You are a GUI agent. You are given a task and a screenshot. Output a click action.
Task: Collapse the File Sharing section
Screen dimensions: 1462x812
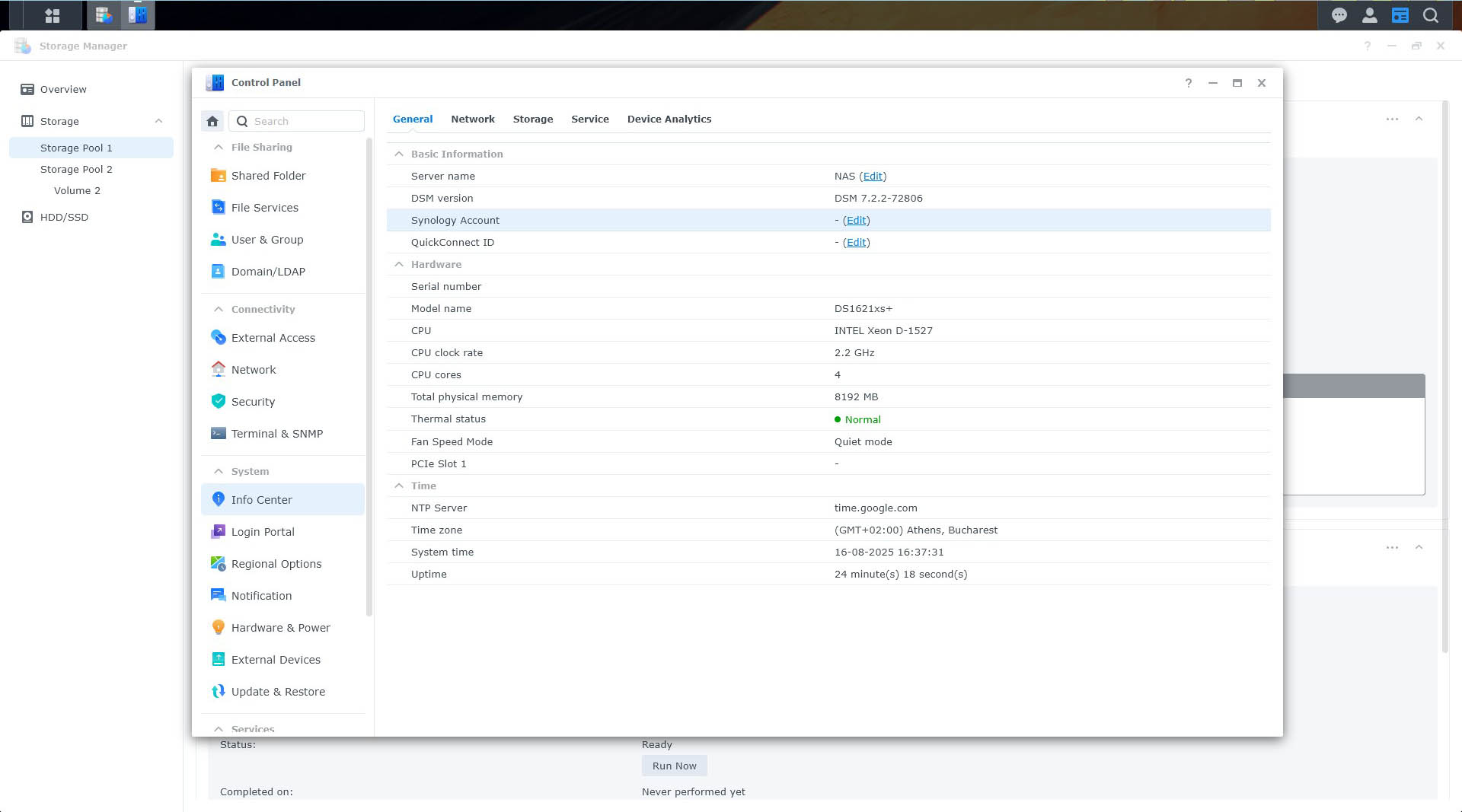pos(219,147)
